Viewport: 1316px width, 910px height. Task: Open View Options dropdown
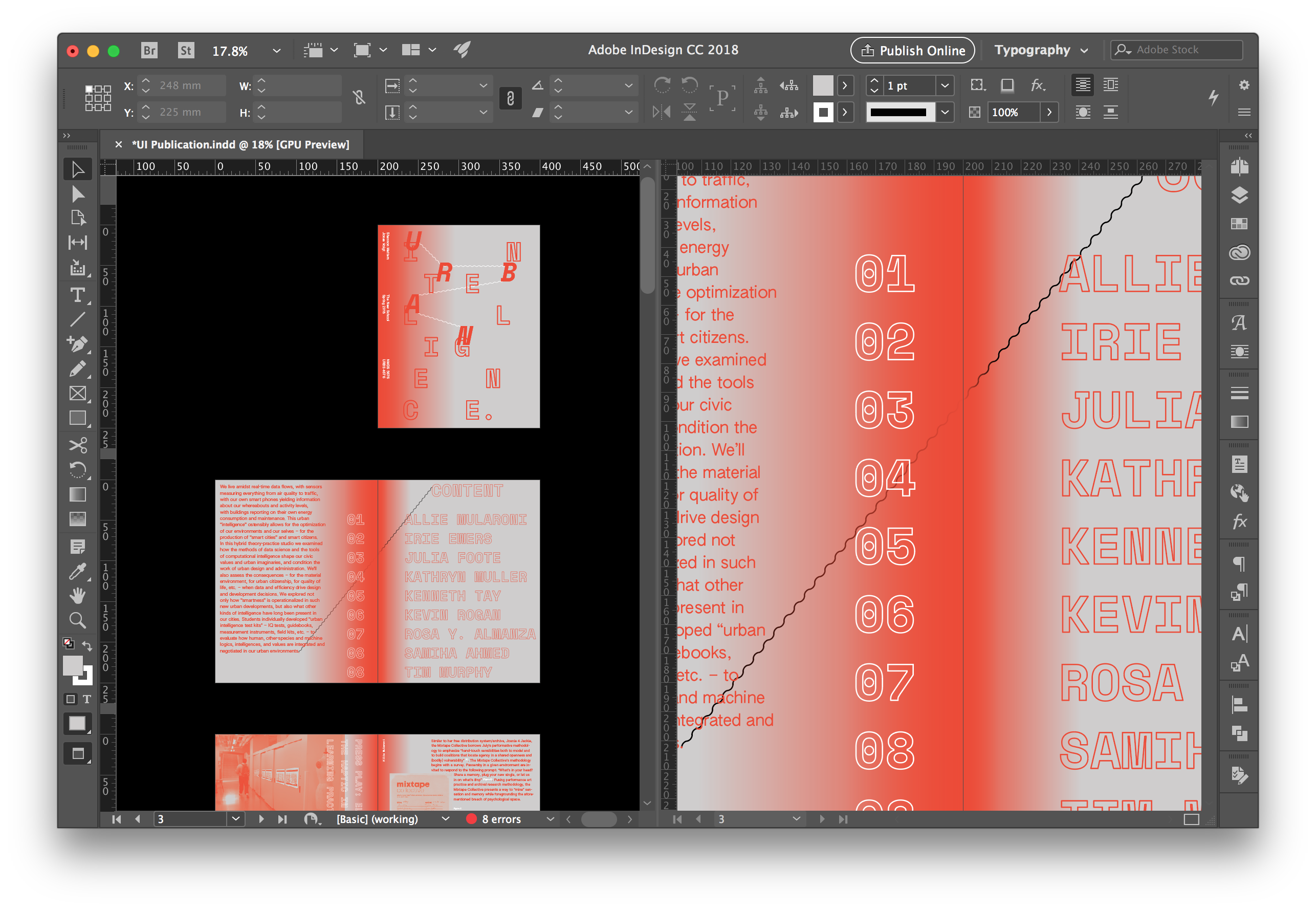[x=321, y=50]
